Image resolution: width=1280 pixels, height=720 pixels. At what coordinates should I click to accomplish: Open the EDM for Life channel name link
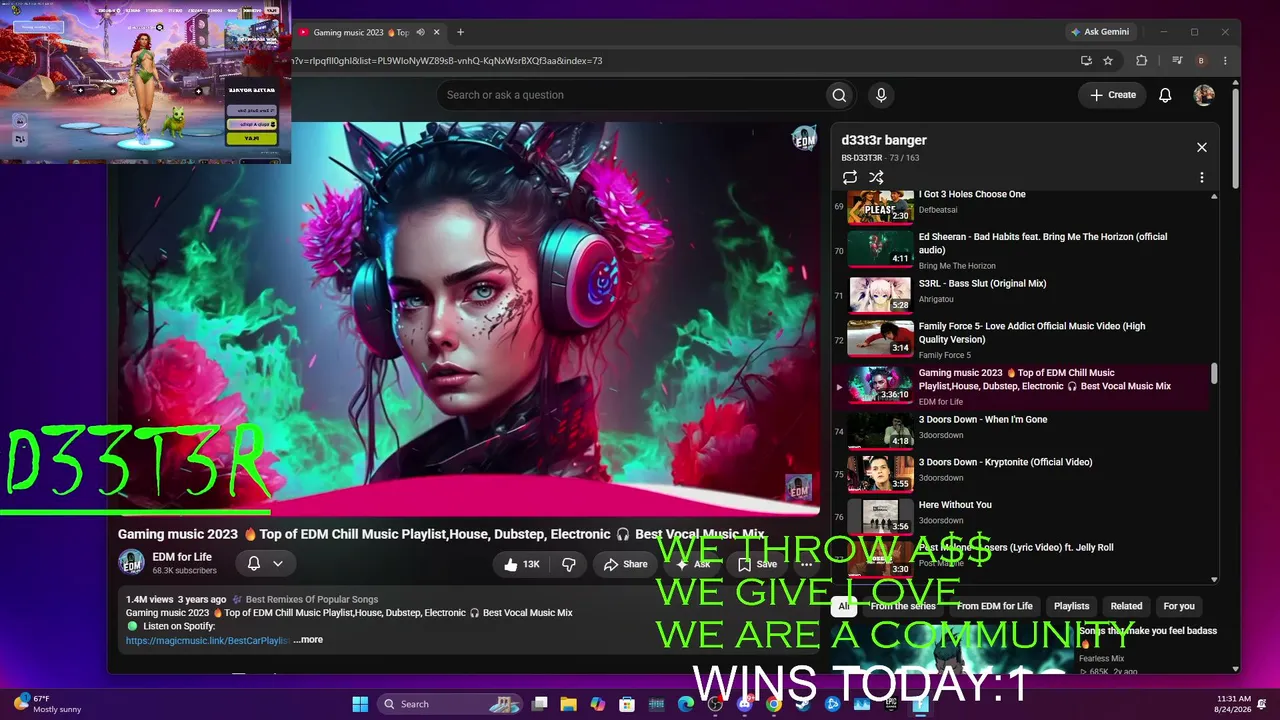point(182,557)
